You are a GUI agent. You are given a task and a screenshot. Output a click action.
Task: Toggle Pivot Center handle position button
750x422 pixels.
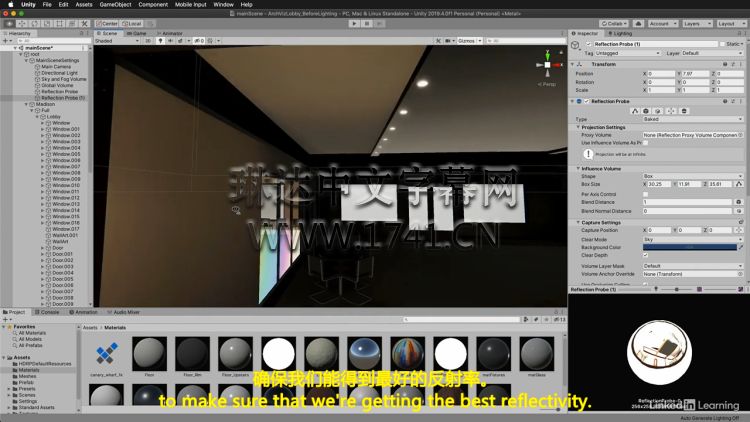107,23
